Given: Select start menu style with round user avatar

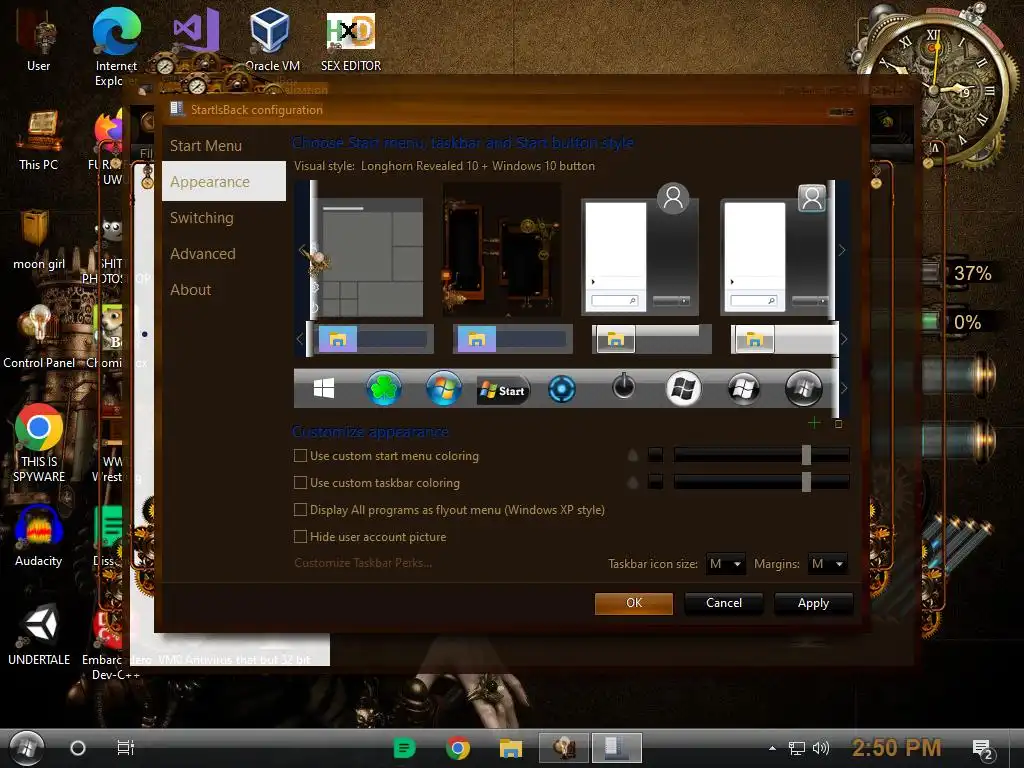Looking at the screenshot, I should coord(640,249).
